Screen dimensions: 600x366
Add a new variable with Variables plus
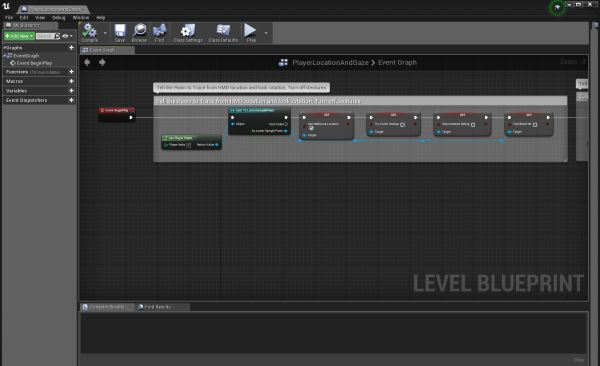71,91
